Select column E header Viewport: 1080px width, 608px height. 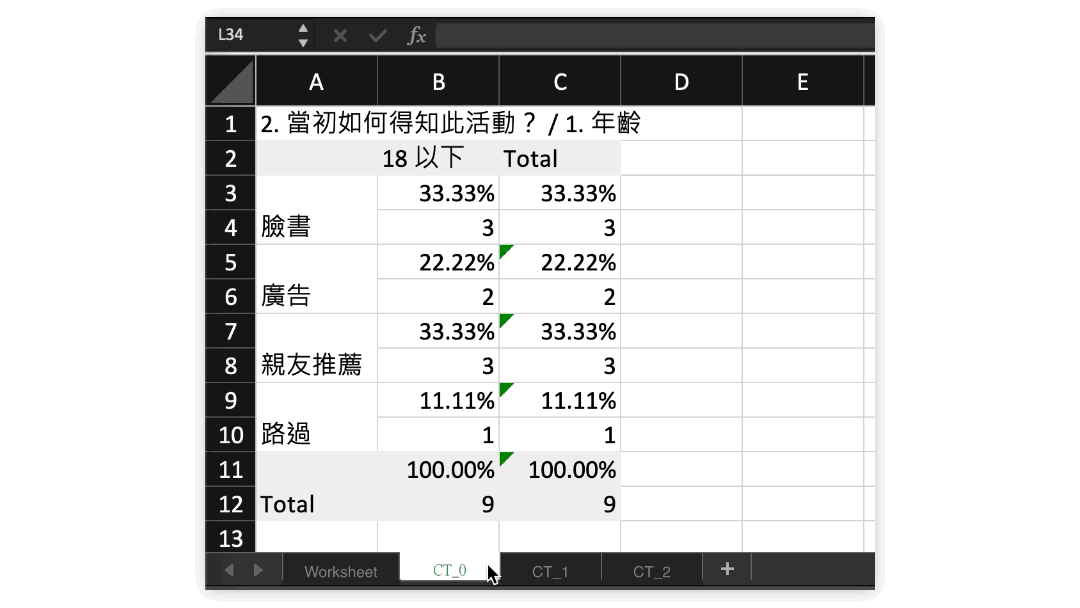tap(802, 82)
